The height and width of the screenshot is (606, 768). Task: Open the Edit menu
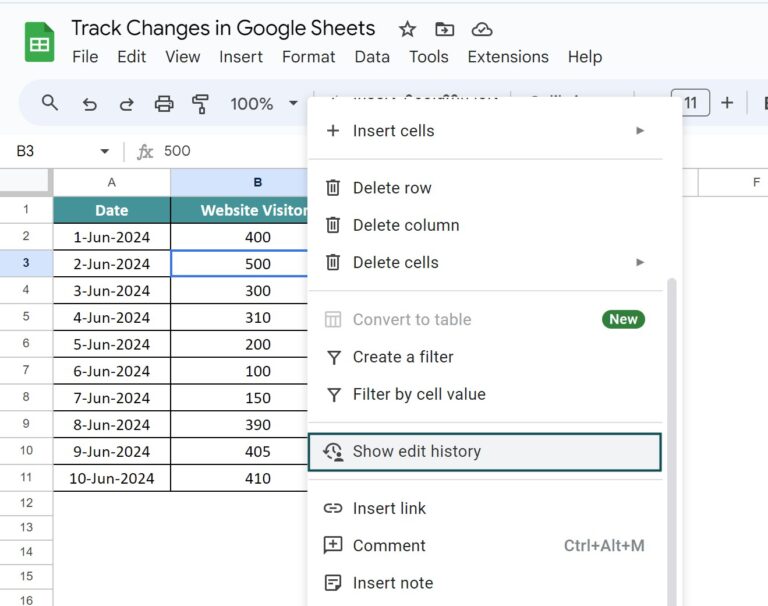131,57
